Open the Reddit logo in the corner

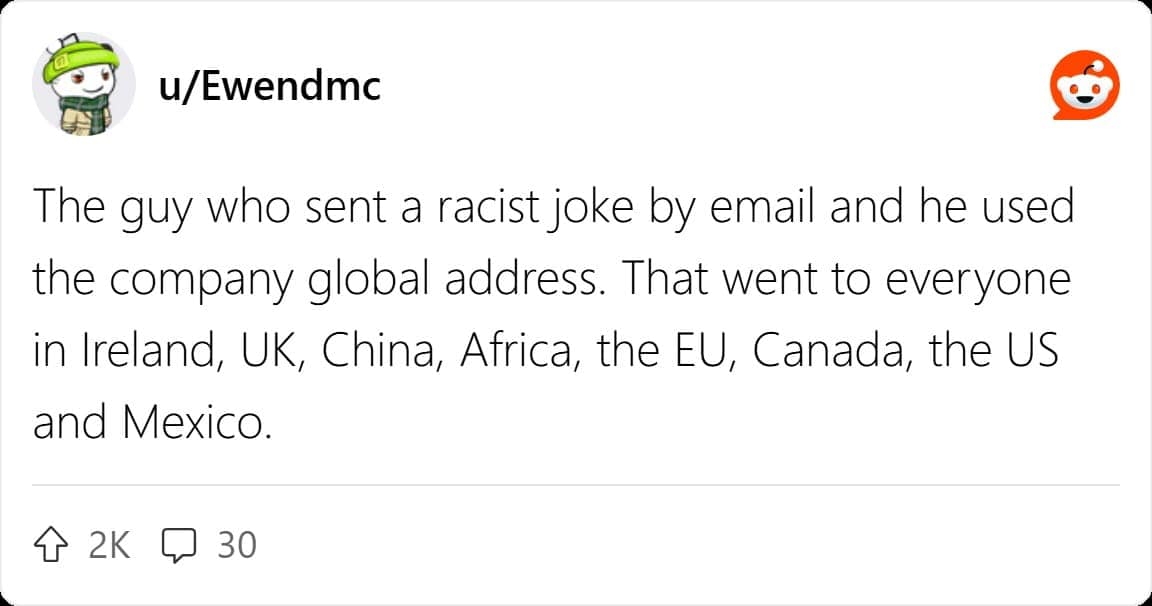(1083, 87)
